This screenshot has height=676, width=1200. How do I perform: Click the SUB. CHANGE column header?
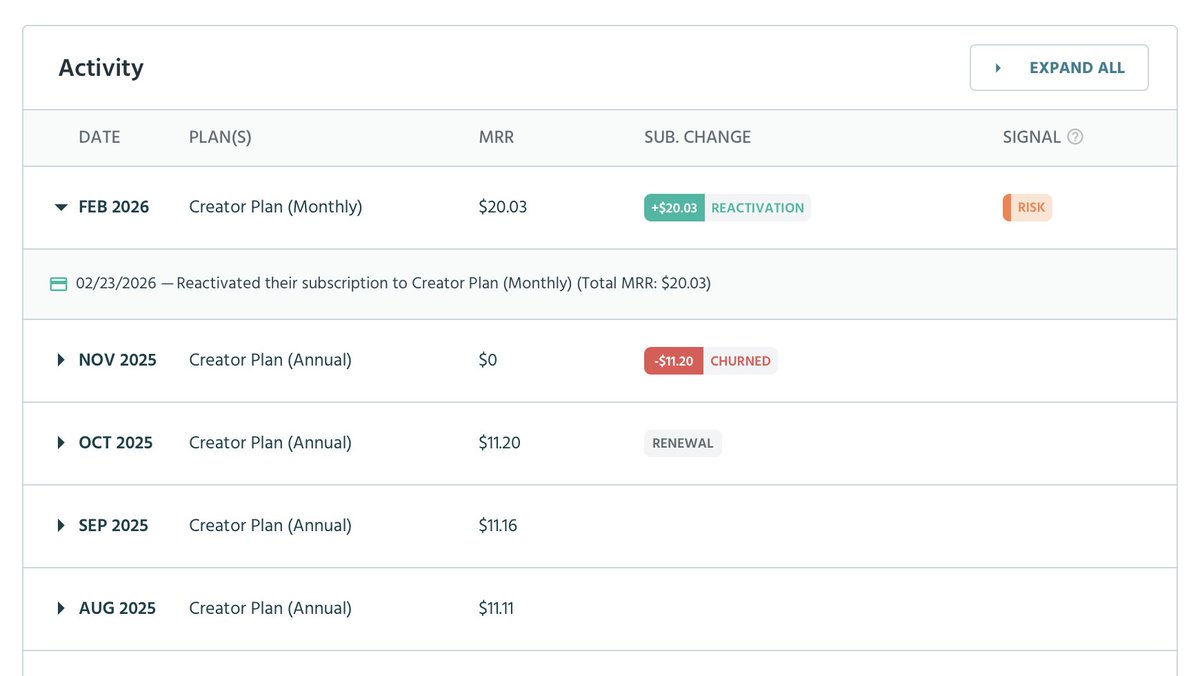coord(697,137)
